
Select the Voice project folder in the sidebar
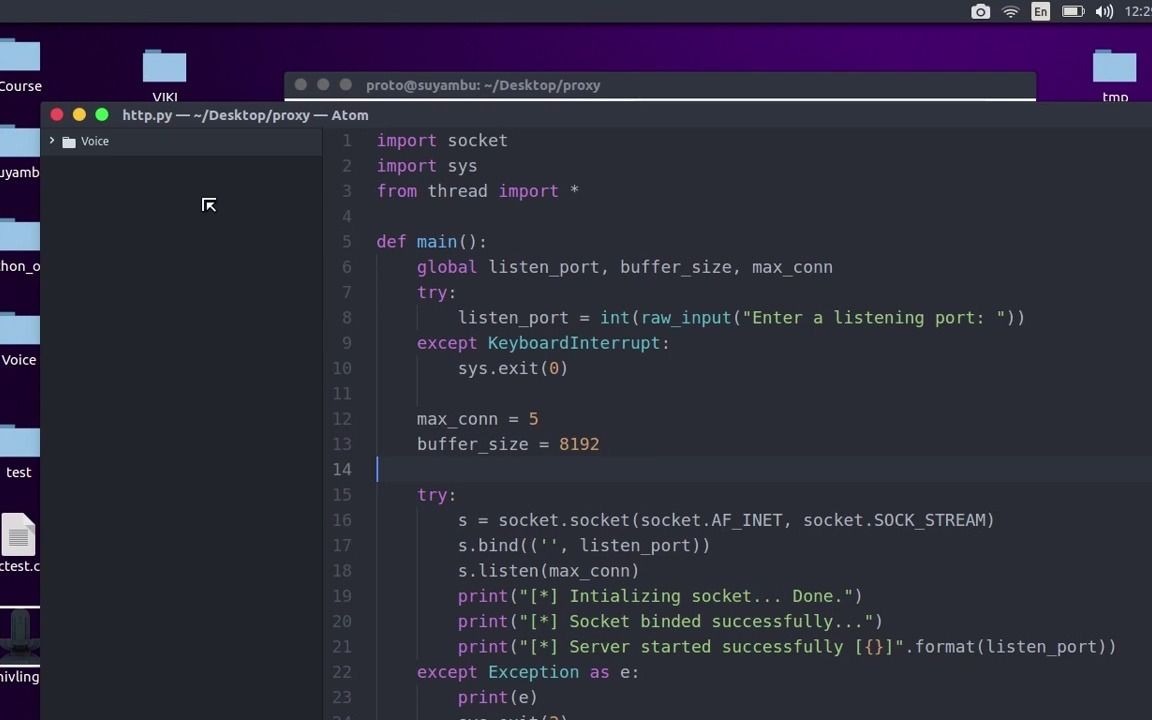point(94,141)
